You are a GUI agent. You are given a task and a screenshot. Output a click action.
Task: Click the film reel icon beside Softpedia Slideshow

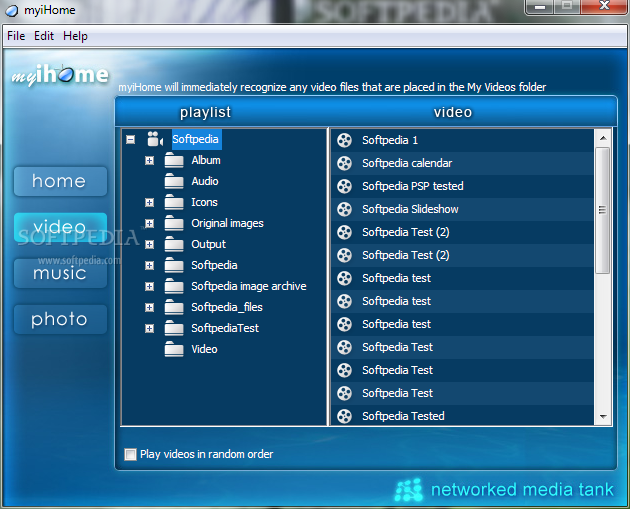pyautogui.click(x=344, y=209)
